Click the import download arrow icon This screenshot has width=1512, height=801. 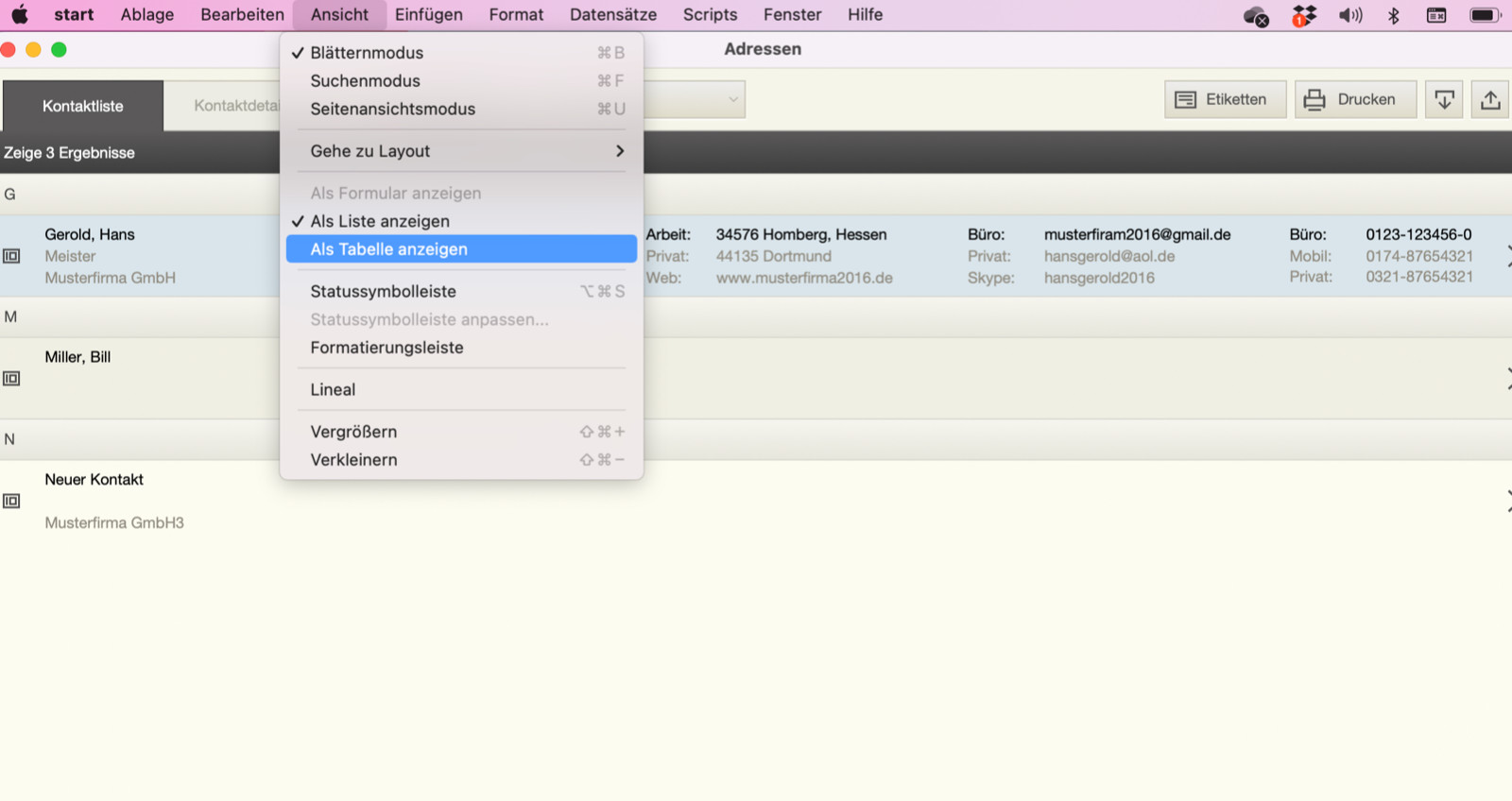click(x=1444, y=99)
